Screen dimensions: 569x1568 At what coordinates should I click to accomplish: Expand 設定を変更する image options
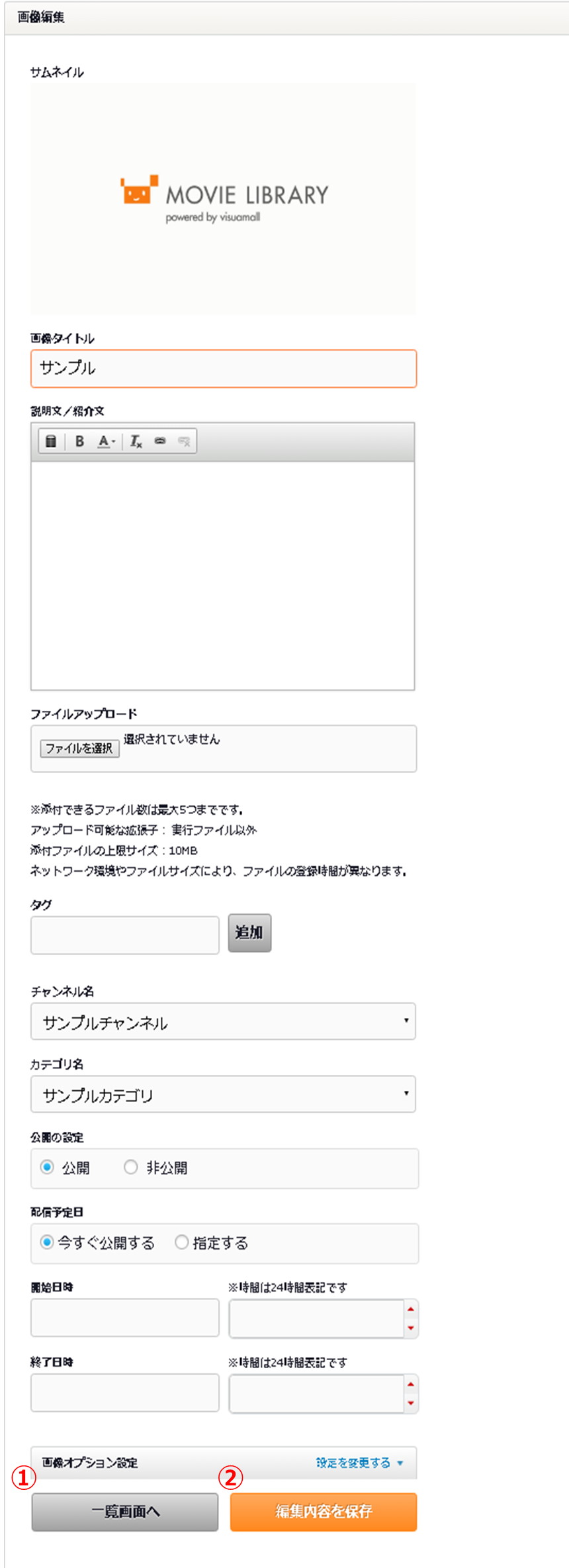tap(359, 1463)
